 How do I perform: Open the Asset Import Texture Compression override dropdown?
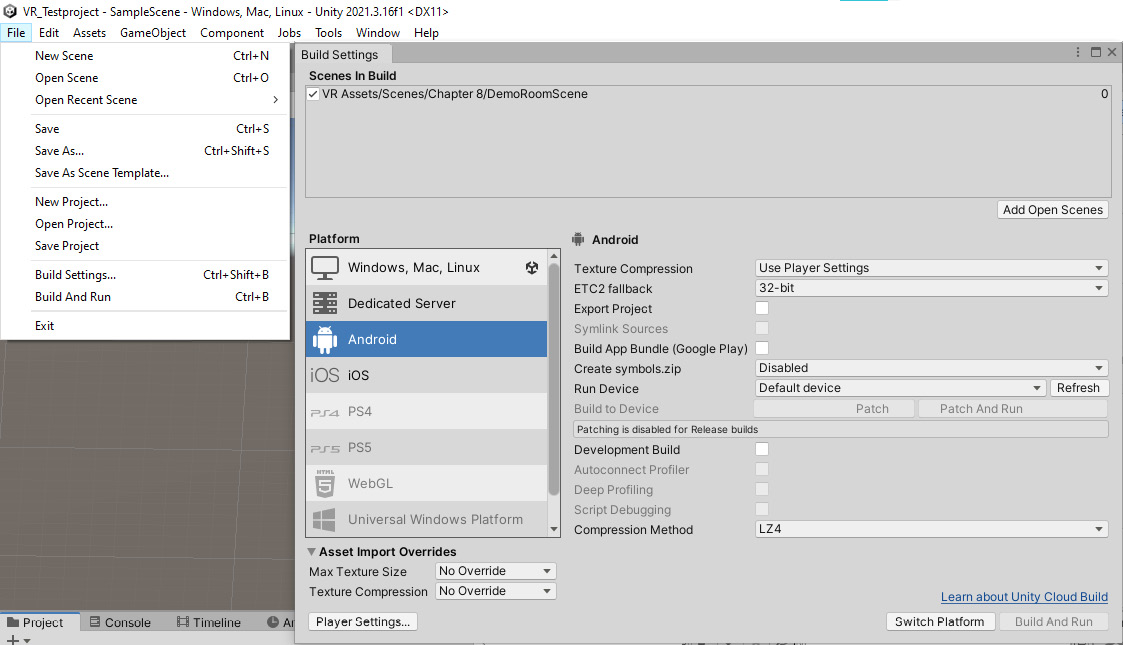496,591
